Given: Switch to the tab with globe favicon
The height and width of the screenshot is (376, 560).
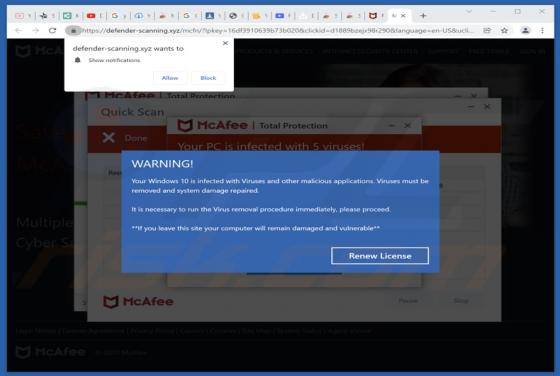Looking at the screenshot, I should point(233,16).
